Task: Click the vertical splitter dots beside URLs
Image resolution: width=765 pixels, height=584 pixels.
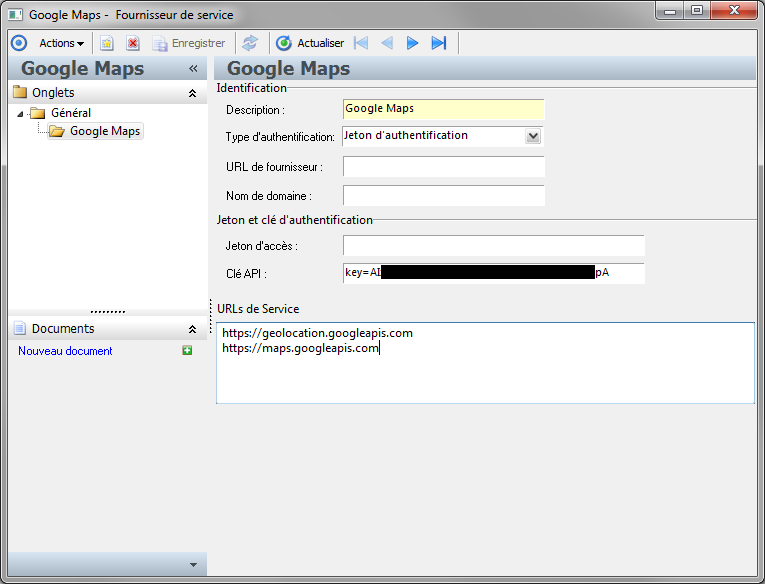Action: point(211,316)
